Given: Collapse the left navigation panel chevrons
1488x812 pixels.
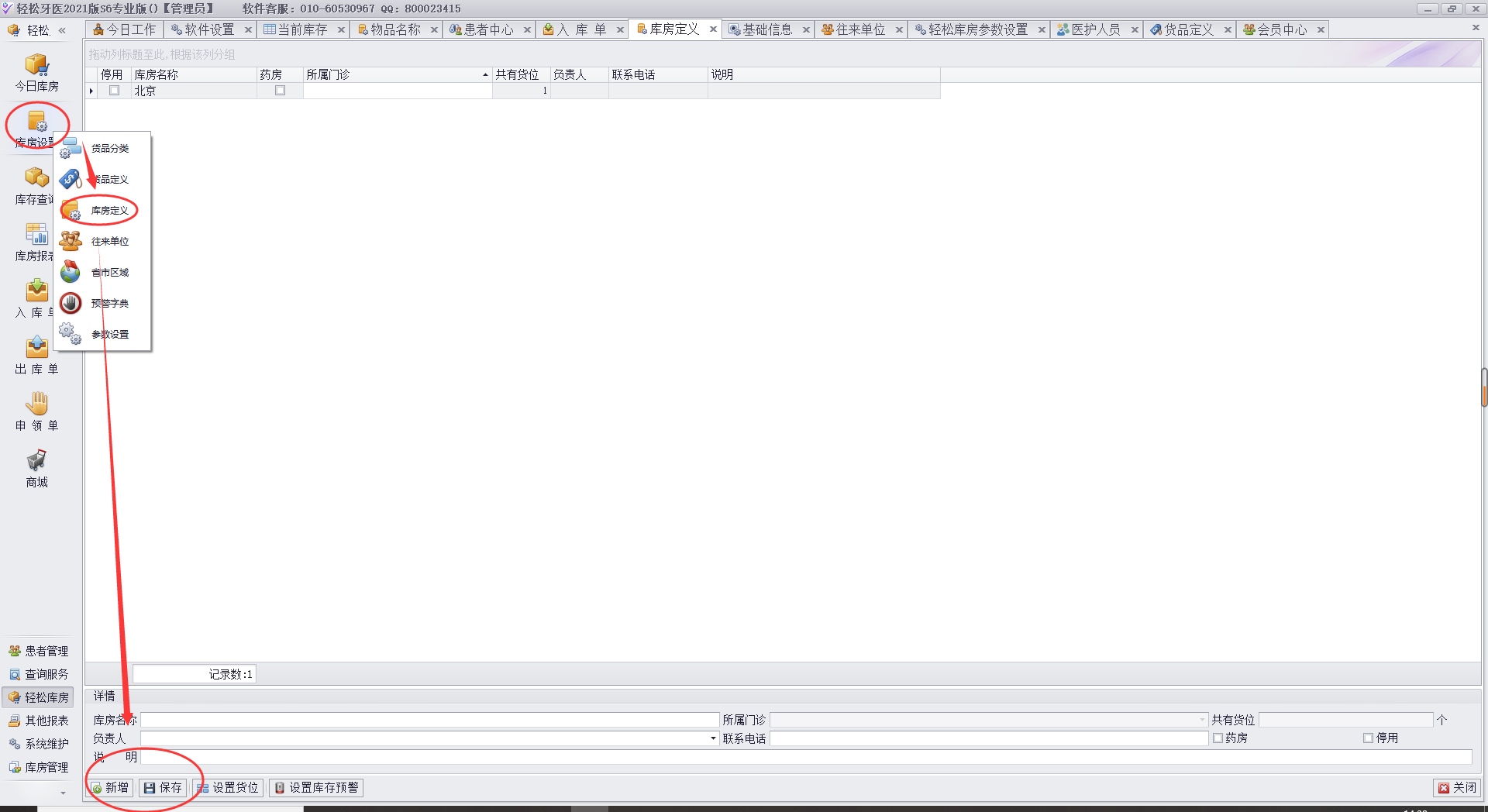Looking at the screenshot, I should [62, 30].
